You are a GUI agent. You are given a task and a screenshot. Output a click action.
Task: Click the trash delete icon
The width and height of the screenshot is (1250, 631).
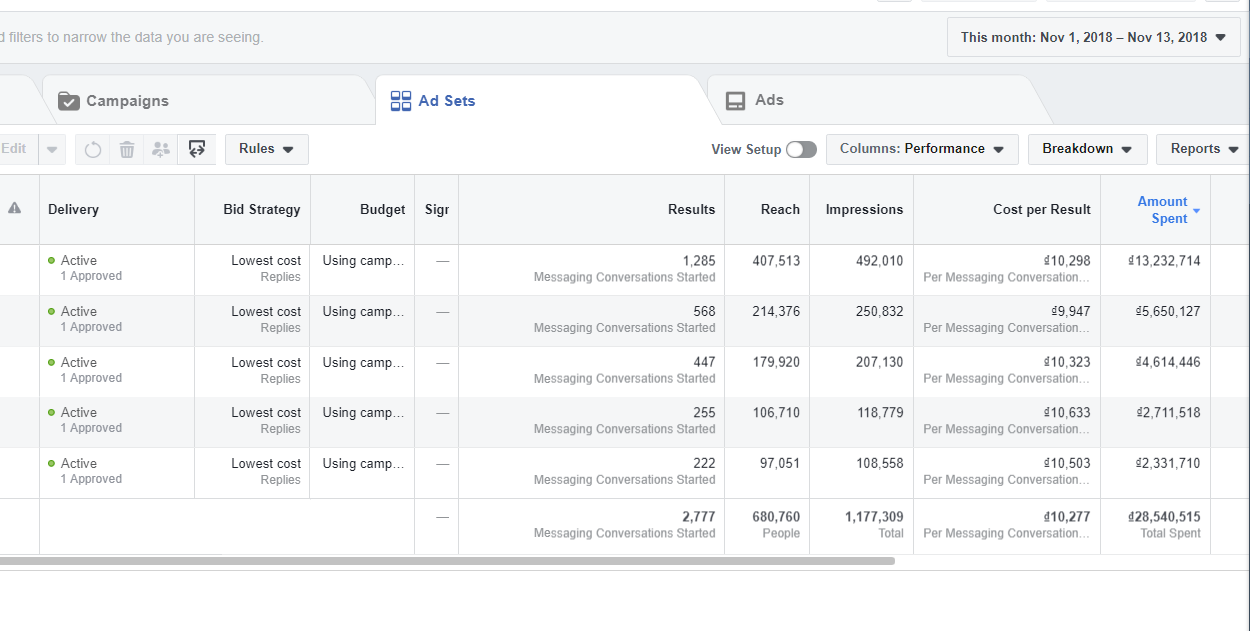coord(127,150)
